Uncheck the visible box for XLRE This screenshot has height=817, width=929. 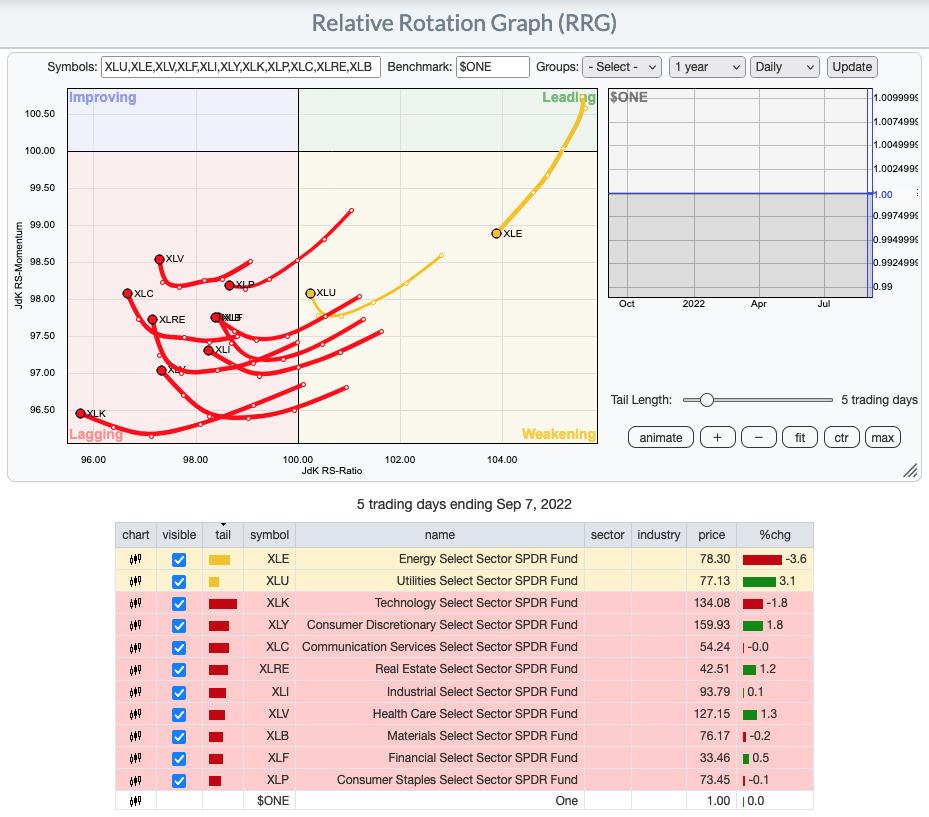(x=179, y=669)
